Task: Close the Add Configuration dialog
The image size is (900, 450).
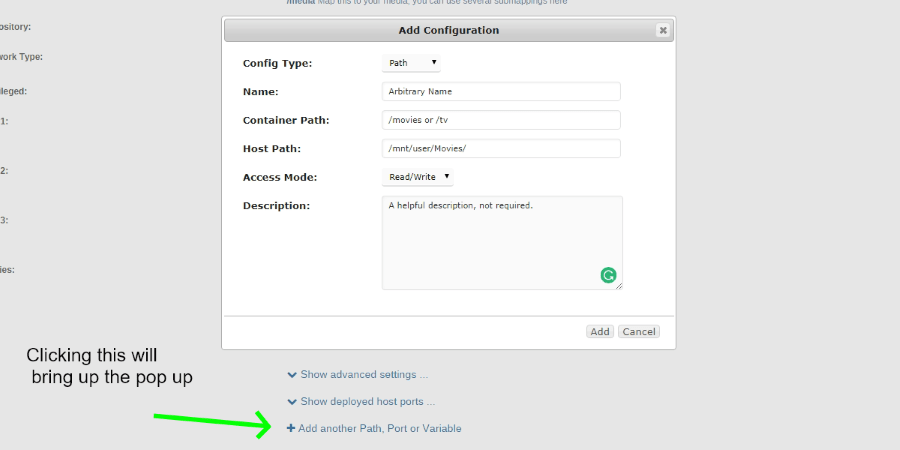Action: [663, 30]
